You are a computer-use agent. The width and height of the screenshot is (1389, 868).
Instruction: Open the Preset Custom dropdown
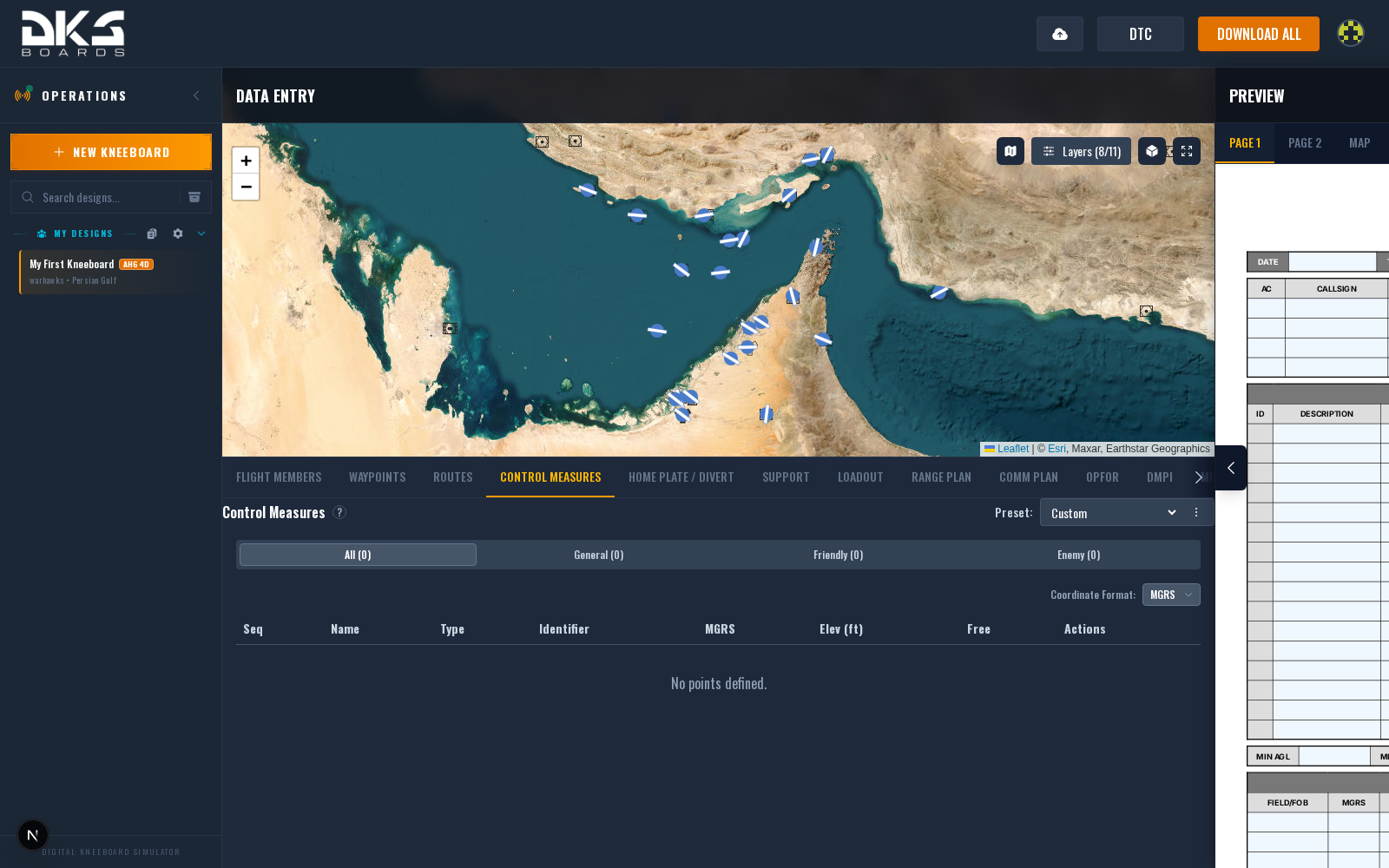(x=1113, y=513)
